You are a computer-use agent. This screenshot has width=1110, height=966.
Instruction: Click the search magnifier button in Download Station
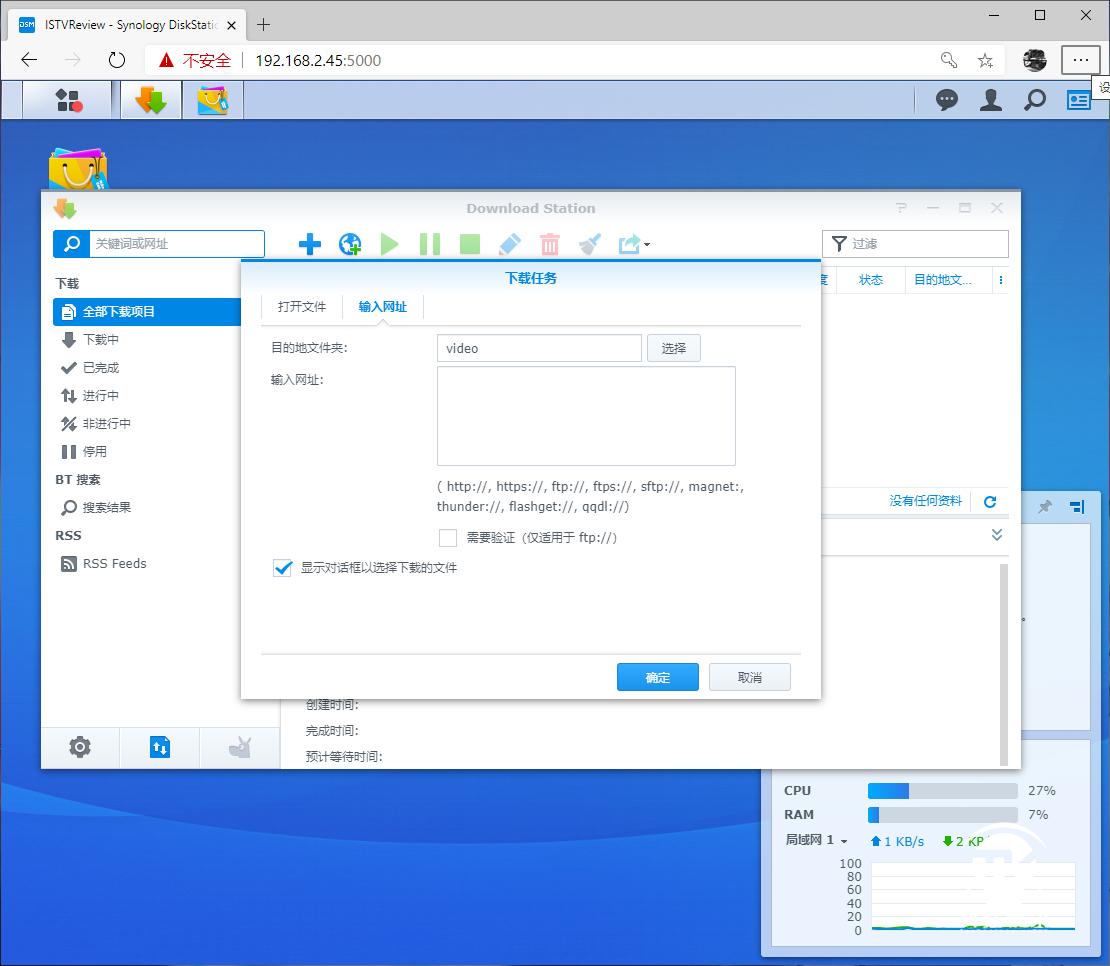(71, 243)
